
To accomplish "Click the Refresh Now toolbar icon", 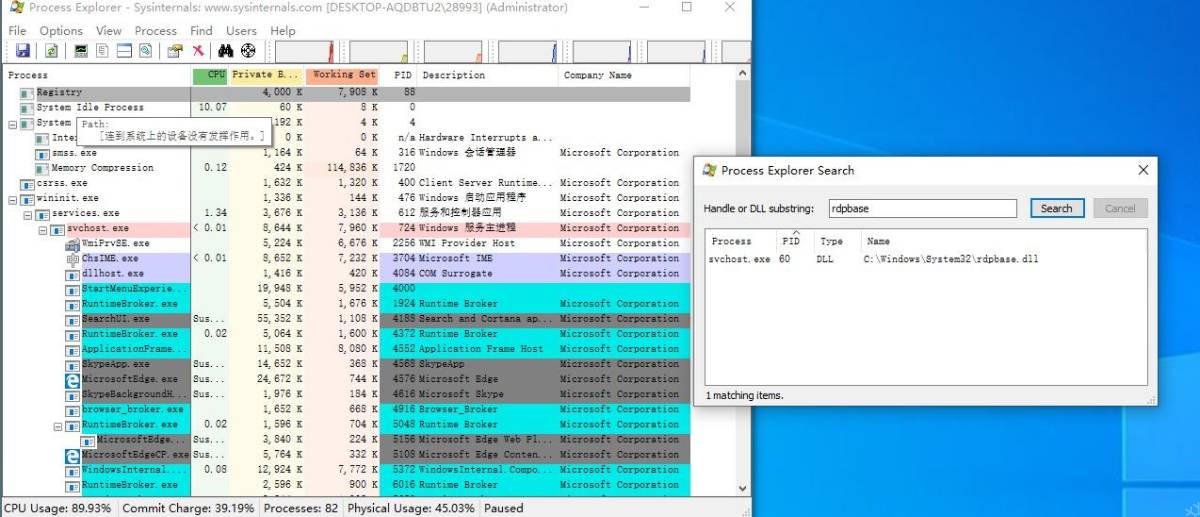I will (51, 51).
